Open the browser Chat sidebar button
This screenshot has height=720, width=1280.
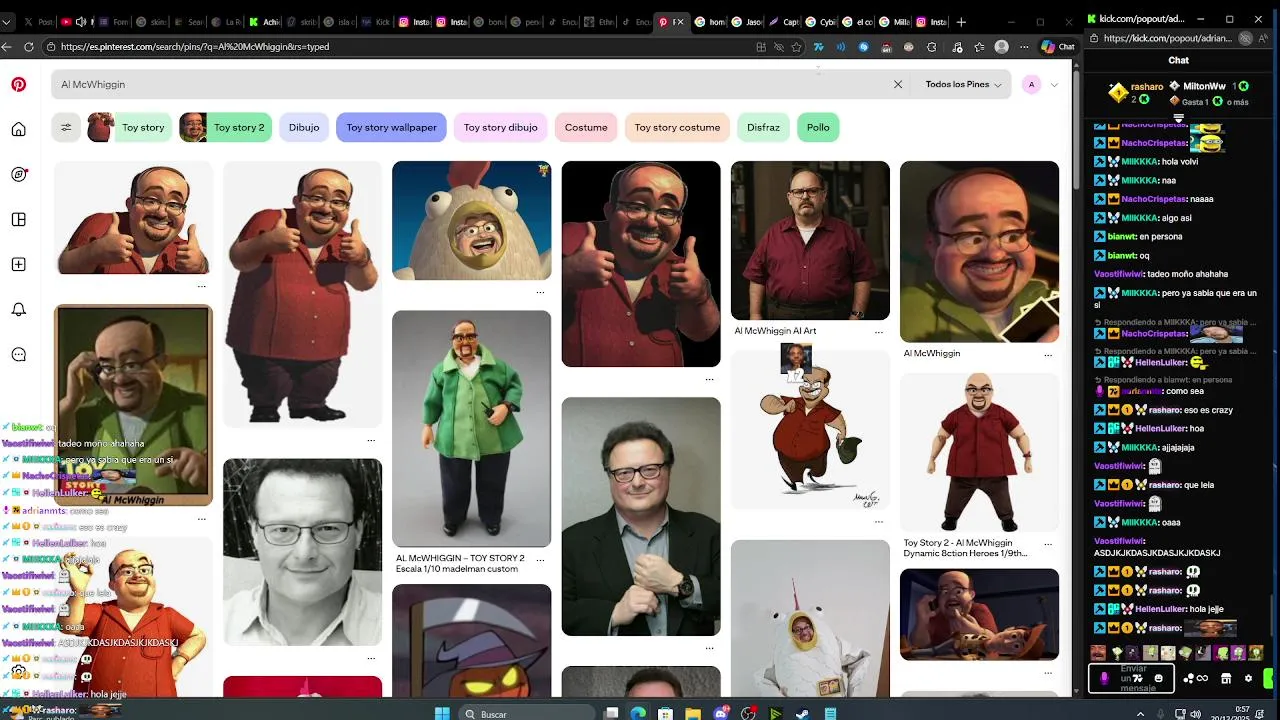(1058, 47)
